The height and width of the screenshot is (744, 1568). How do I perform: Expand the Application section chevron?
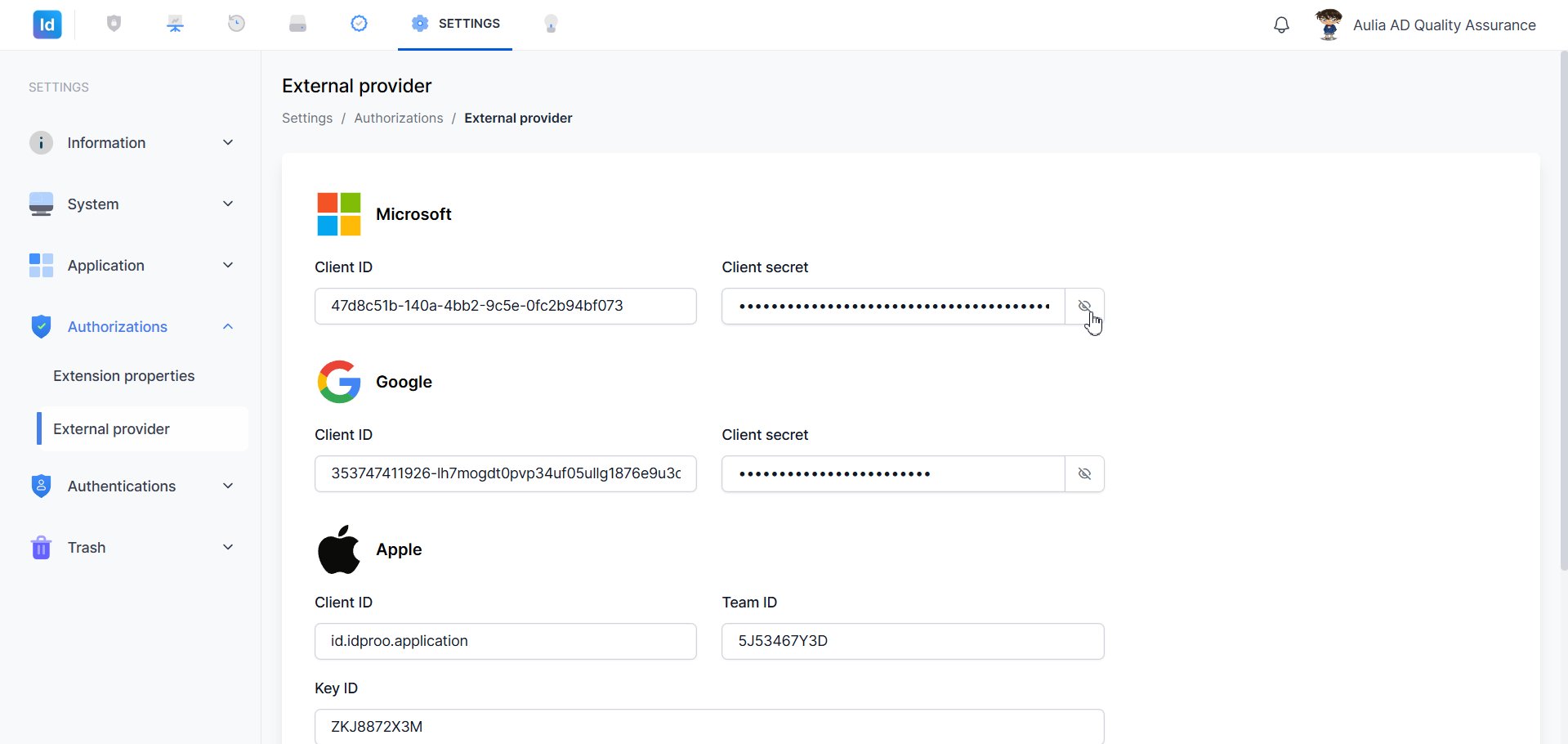click(228, 266)
